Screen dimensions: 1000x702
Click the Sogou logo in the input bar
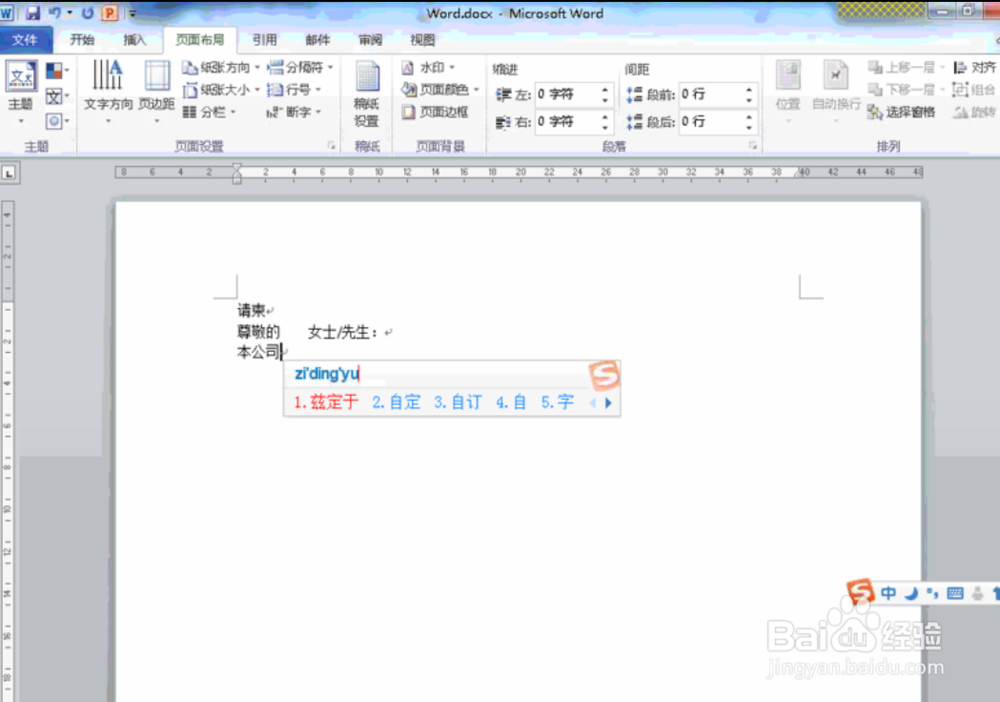point(605,374)
